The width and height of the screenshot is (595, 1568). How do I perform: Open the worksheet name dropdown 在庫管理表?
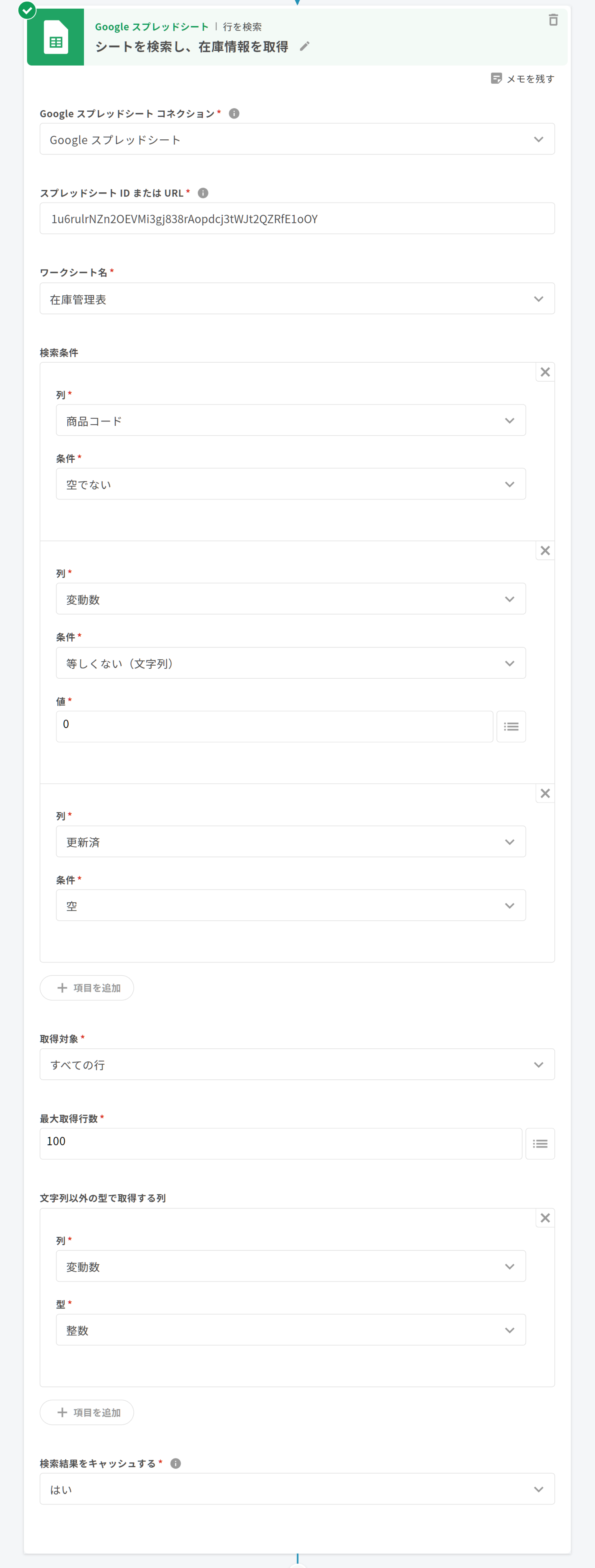click(x=297, y=299)
